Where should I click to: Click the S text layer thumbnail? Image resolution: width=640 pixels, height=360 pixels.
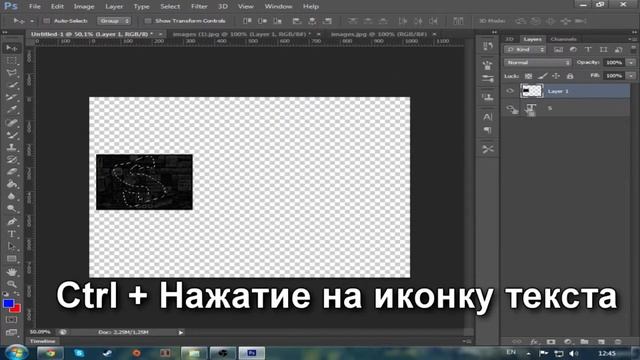531,109
